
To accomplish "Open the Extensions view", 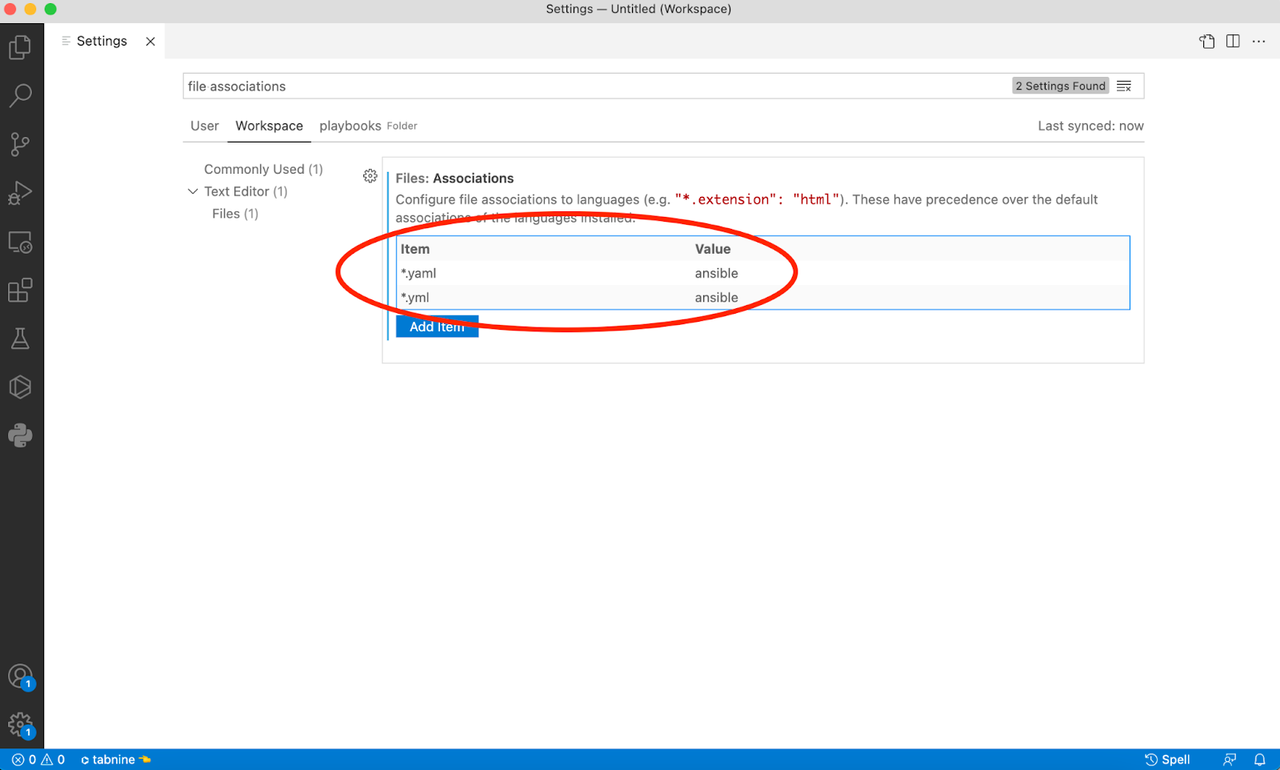I will [x=20, y=290].
